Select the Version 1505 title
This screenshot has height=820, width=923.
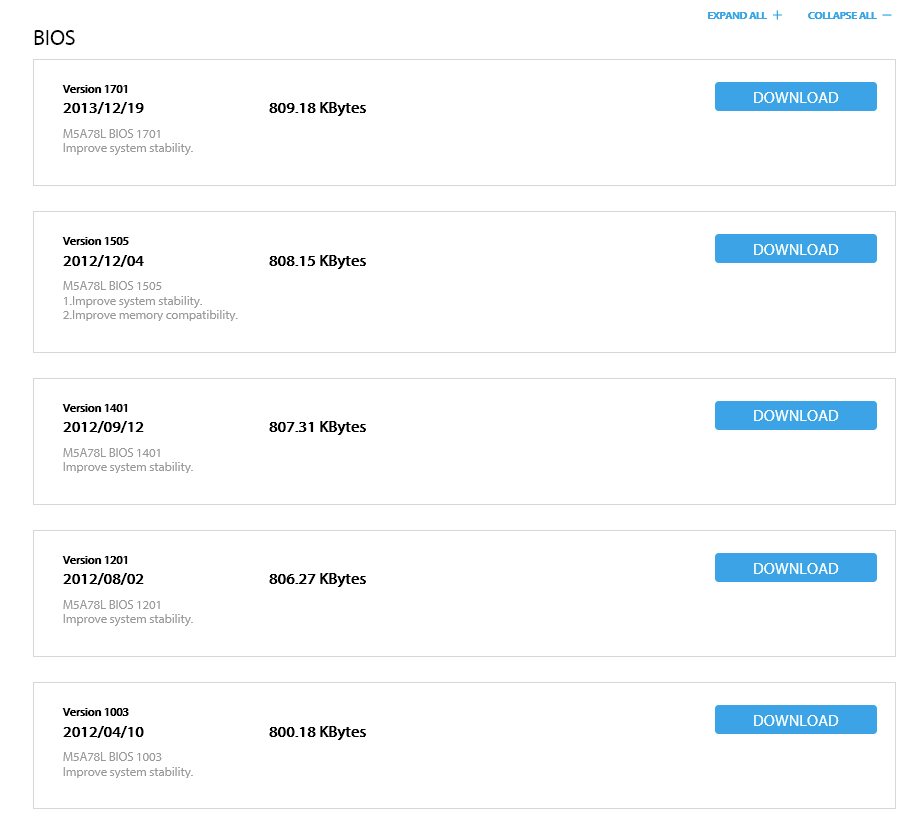[95, 241]
